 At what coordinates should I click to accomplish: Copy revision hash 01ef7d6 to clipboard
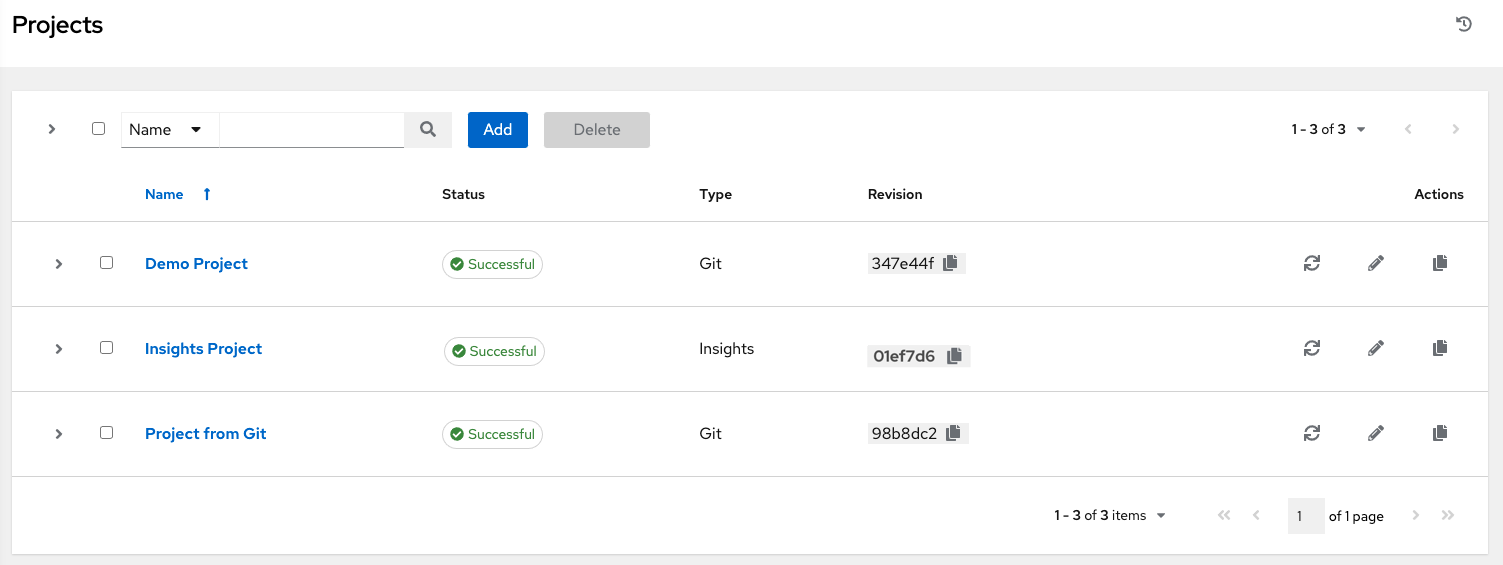pyautogui.click(x=954, y=355)
